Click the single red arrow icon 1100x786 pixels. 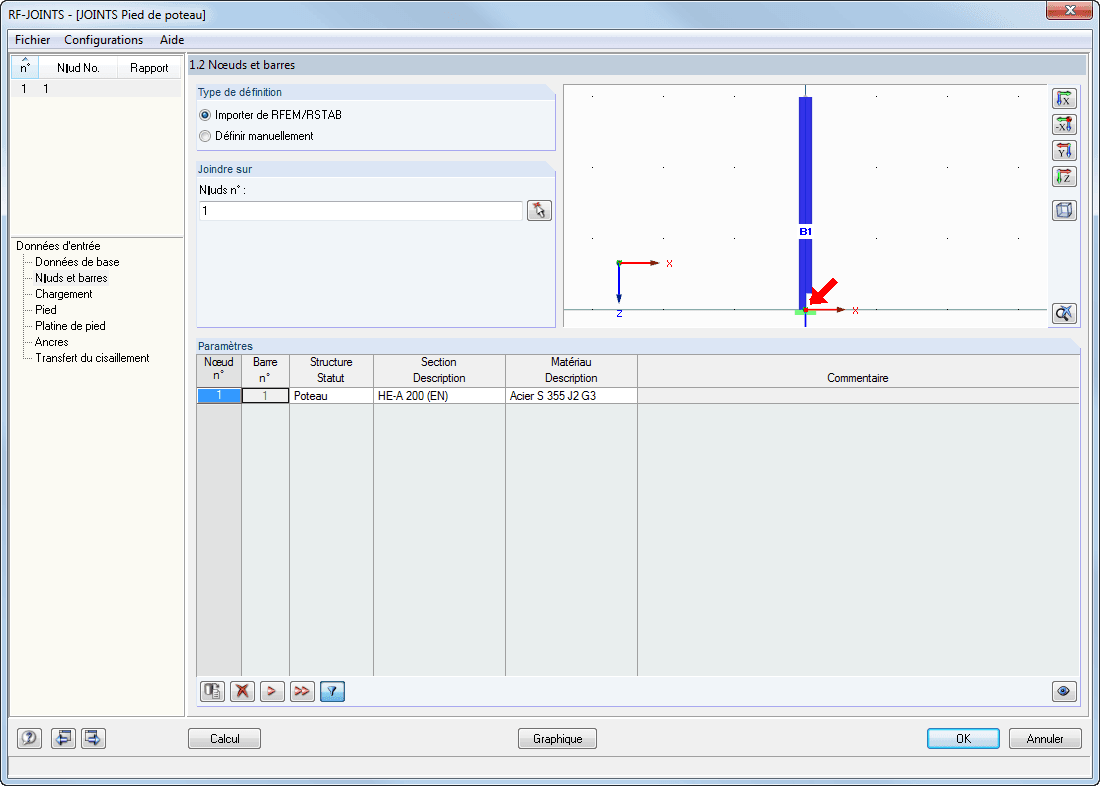[272, 692]
